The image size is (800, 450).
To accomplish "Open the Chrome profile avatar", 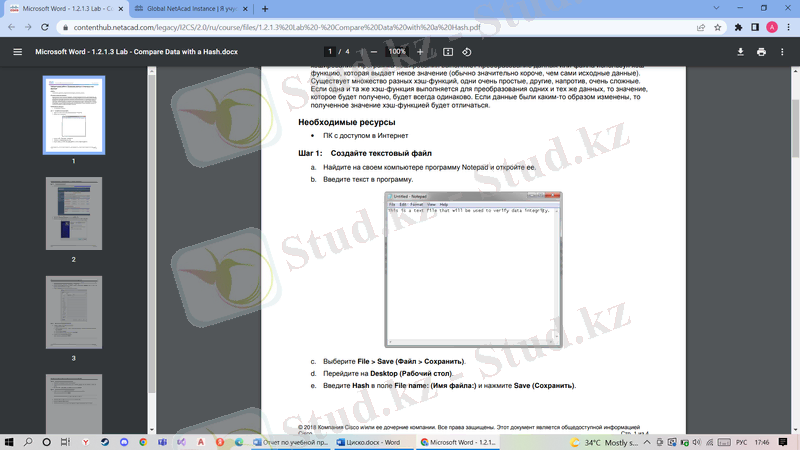I will [772, 27].
